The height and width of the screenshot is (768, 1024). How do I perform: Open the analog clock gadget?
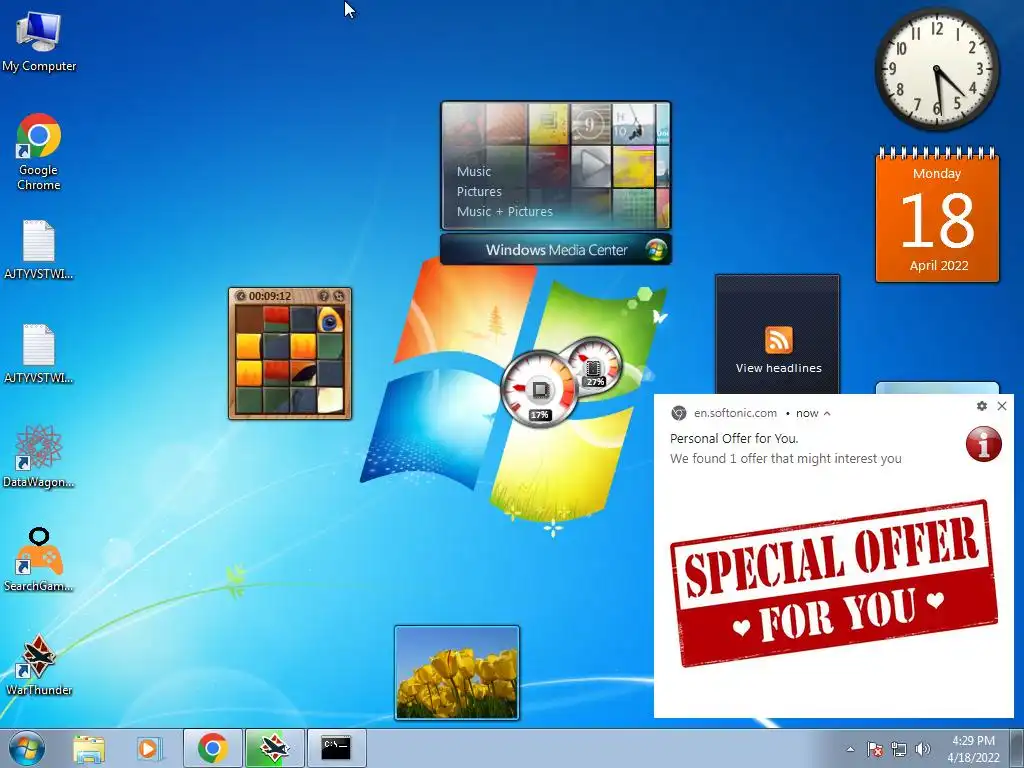937,69
